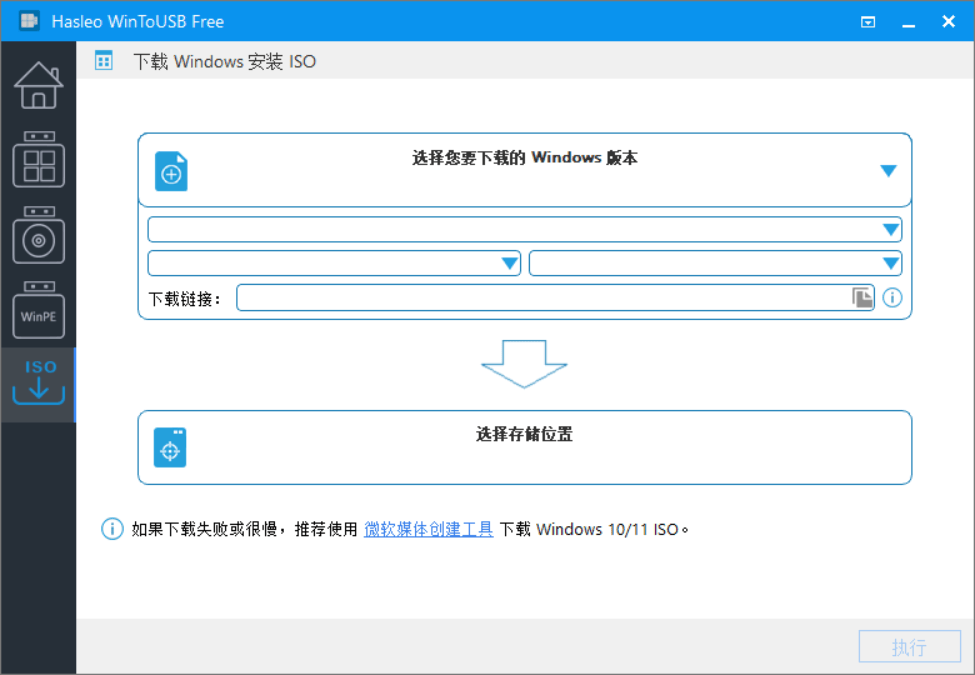The image size is (975, 675).
Task: Open the title bar menu dropdown button
Action: coord(868,22)
